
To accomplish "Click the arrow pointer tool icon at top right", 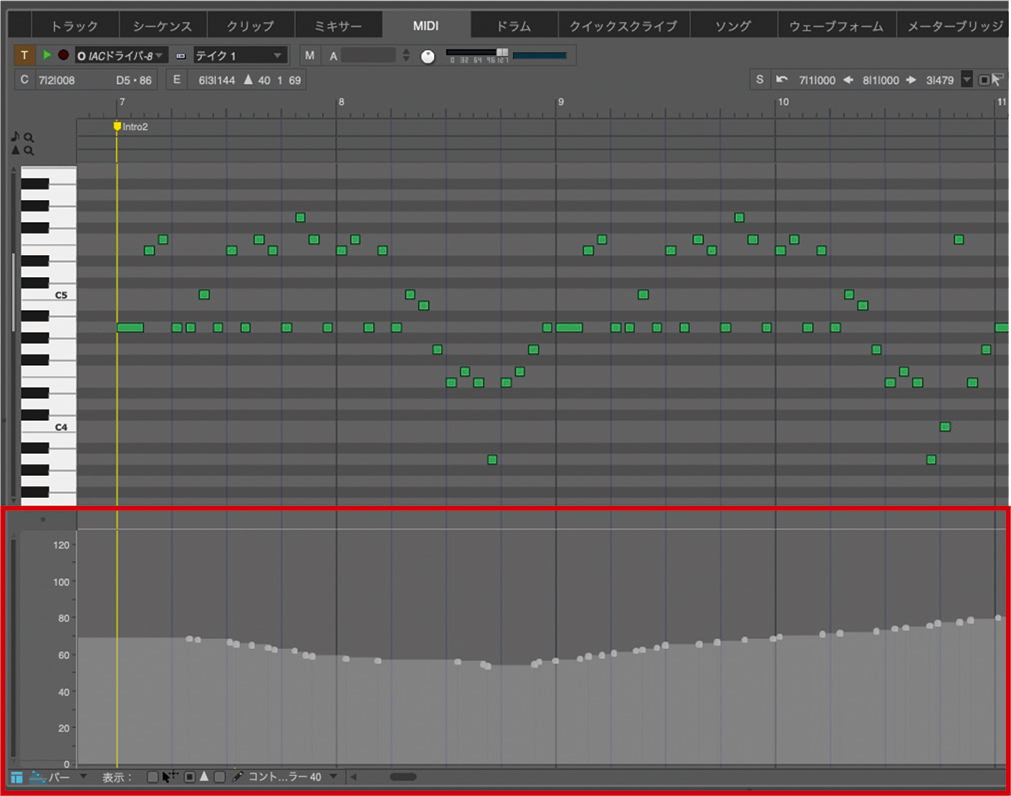I will tap(997, 80).
